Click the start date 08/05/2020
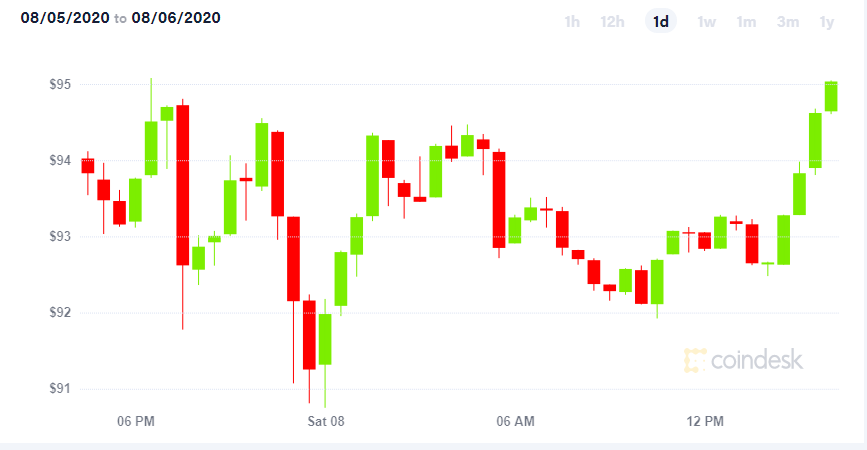This screenshot has width=867, height=450. click(x=65, y=18)
